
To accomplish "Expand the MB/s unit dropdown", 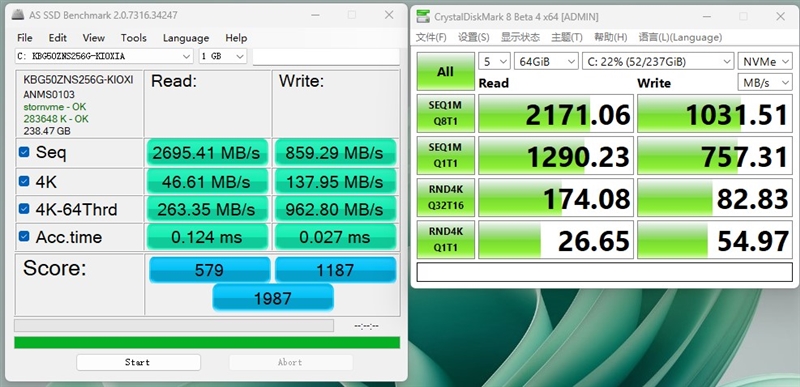I will [x=765, y=83].
